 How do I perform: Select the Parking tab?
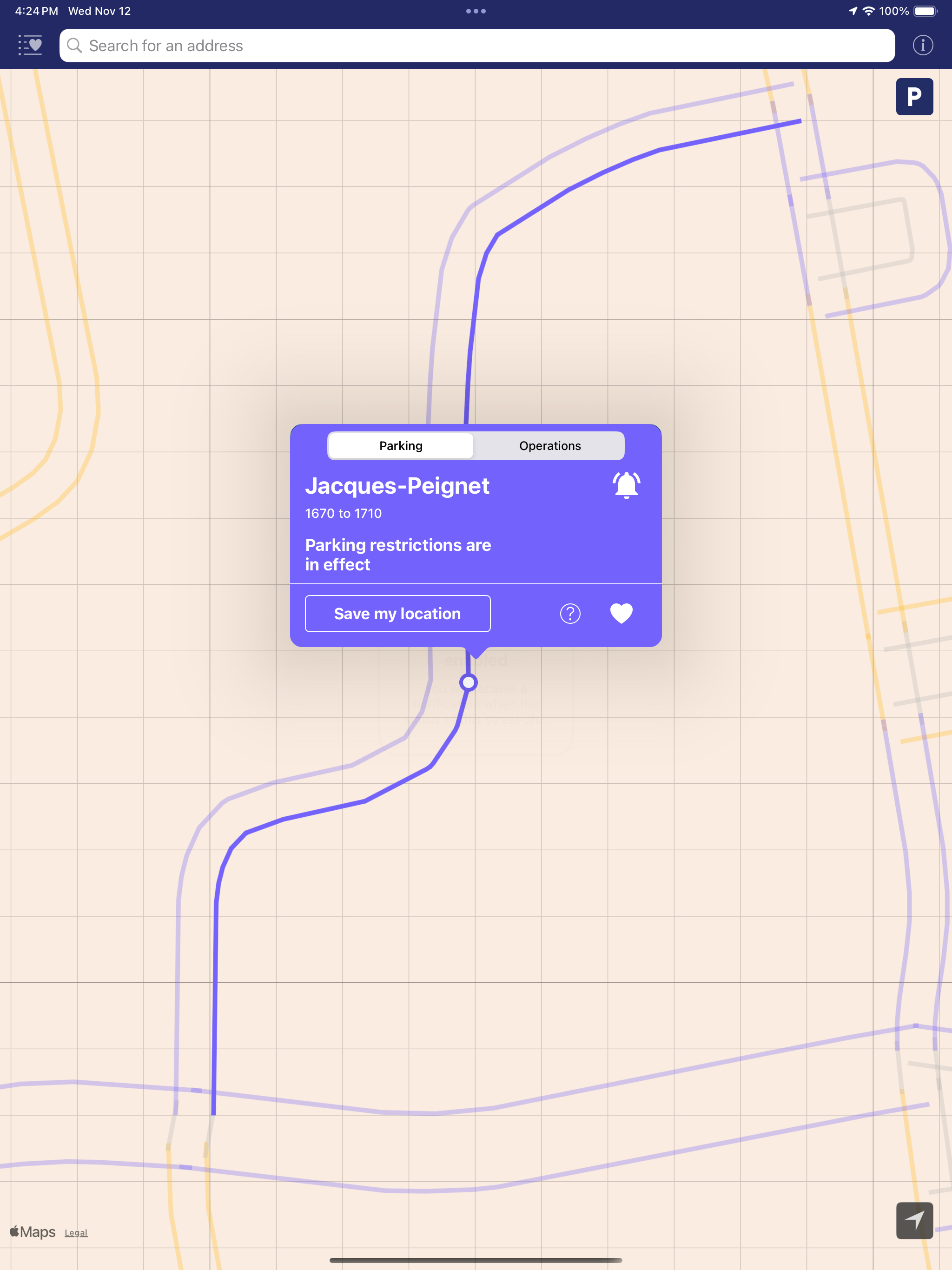click(401, 445)
